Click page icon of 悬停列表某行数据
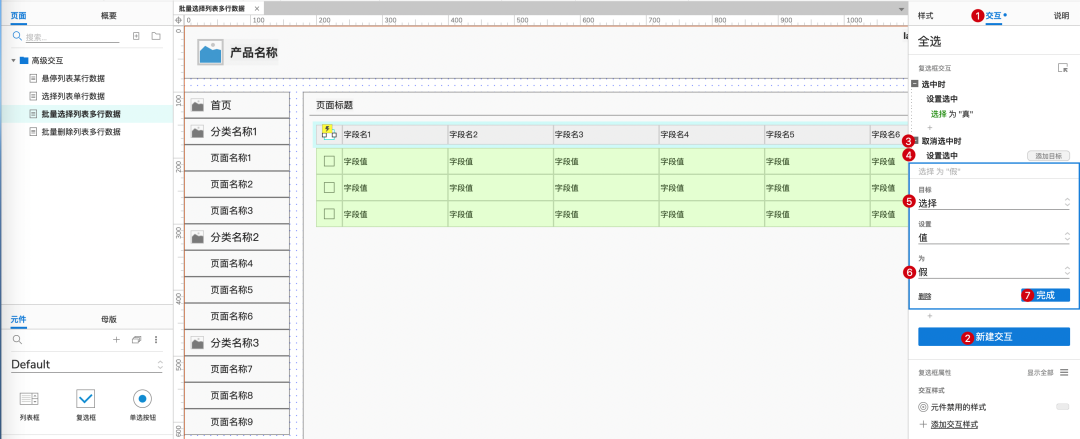The image size is (1080, 439). [33, 79]
